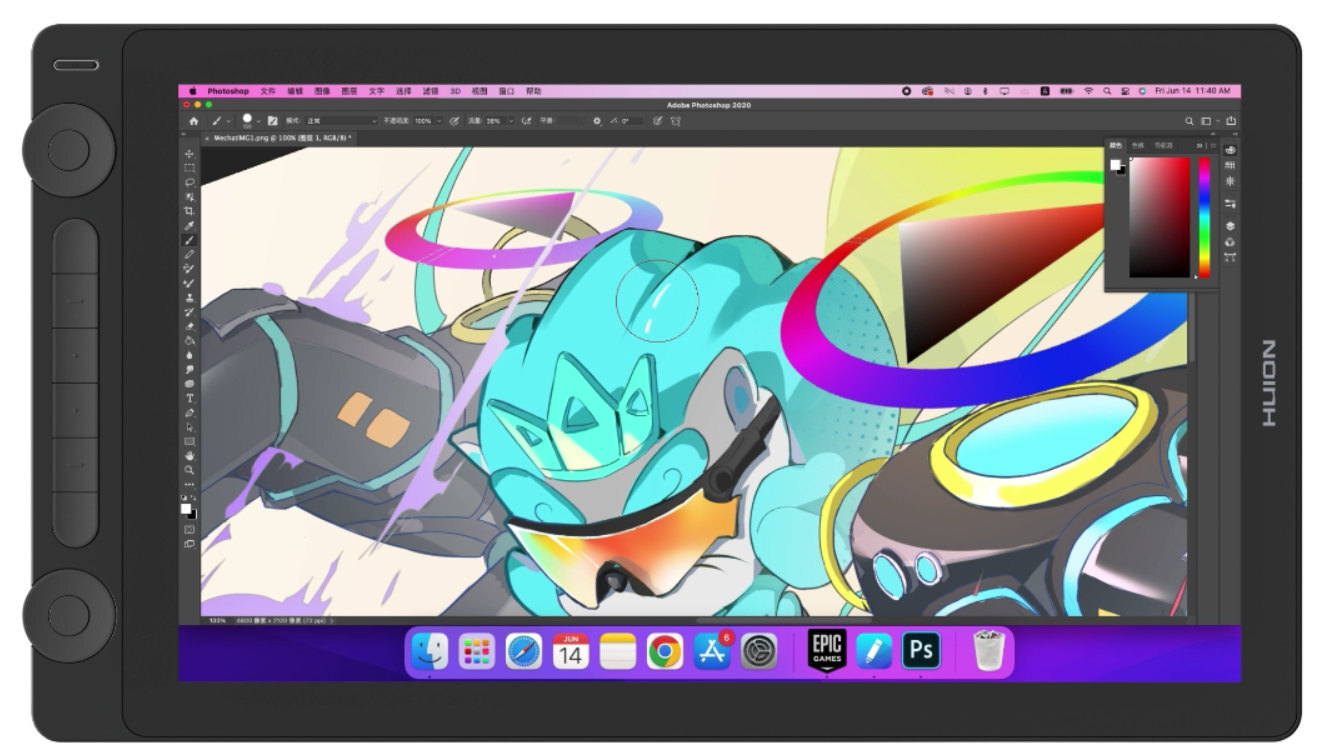Screen dimensions: 1325x752
Task: Go to the Photoshop Home screen
Action: 194,120
